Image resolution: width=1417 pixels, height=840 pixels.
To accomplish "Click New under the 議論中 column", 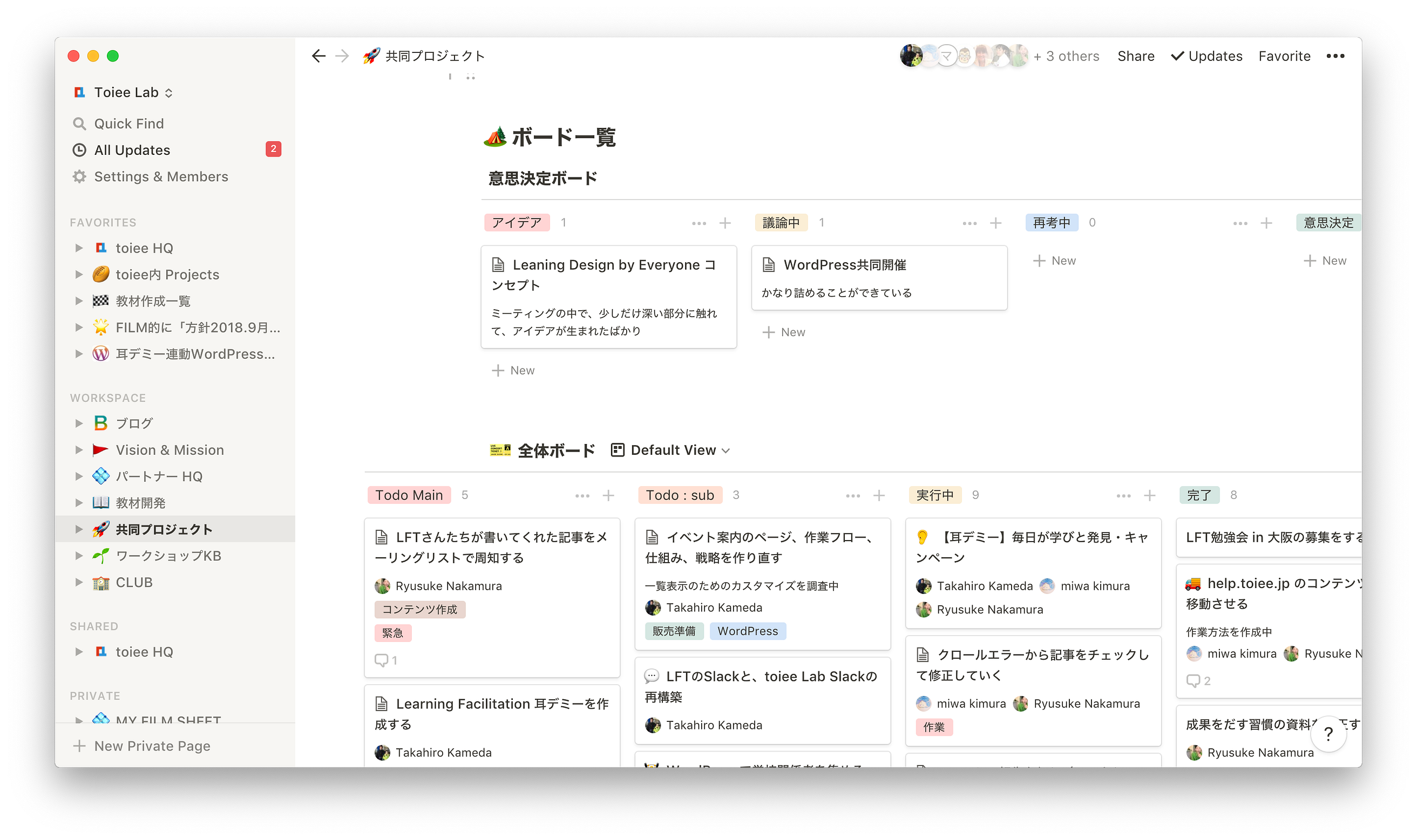I will (784, 332).
